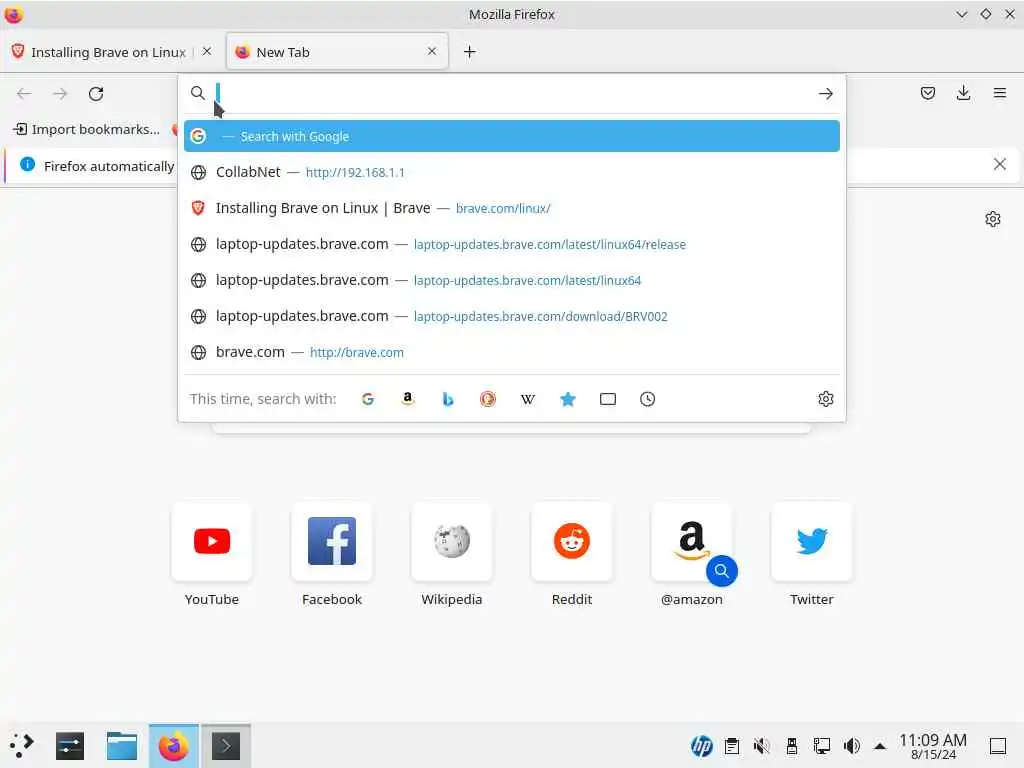Search history using the clock icon
The height and width of the screenshot is (768, 1024).
(x=647, y=399)
